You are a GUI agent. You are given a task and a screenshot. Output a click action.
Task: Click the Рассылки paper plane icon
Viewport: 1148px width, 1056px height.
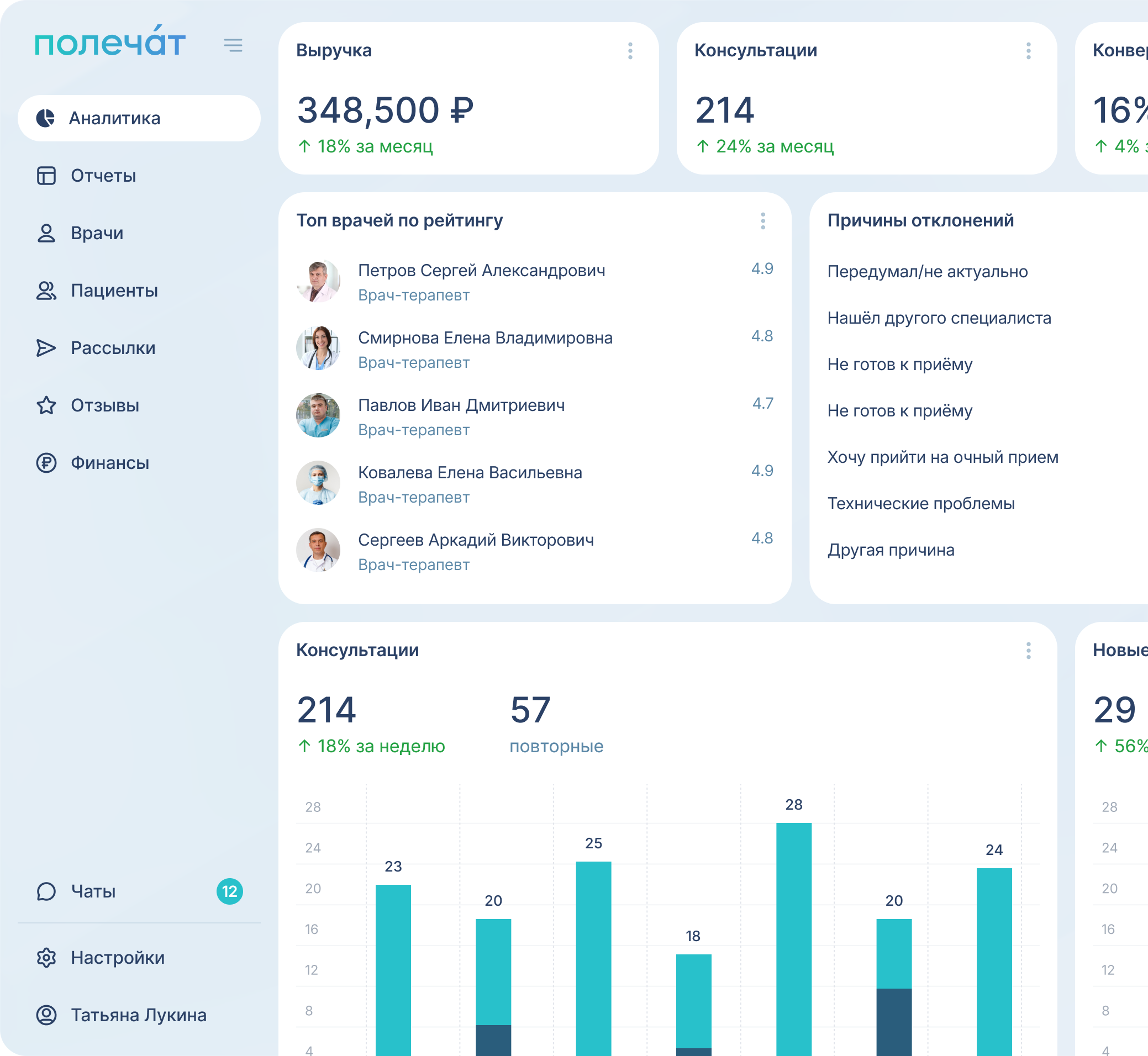click(46, 348)
